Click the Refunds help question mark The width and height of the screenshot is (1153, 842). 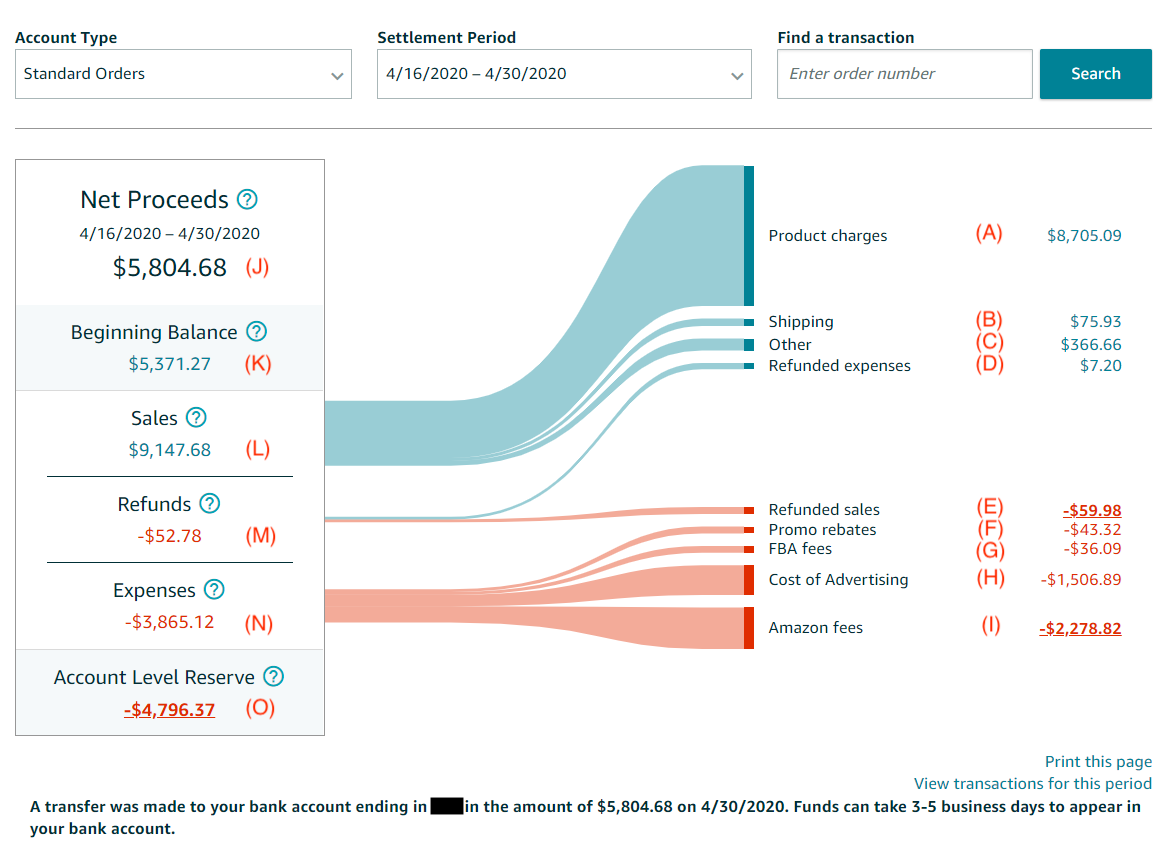(x=211, y=503)
